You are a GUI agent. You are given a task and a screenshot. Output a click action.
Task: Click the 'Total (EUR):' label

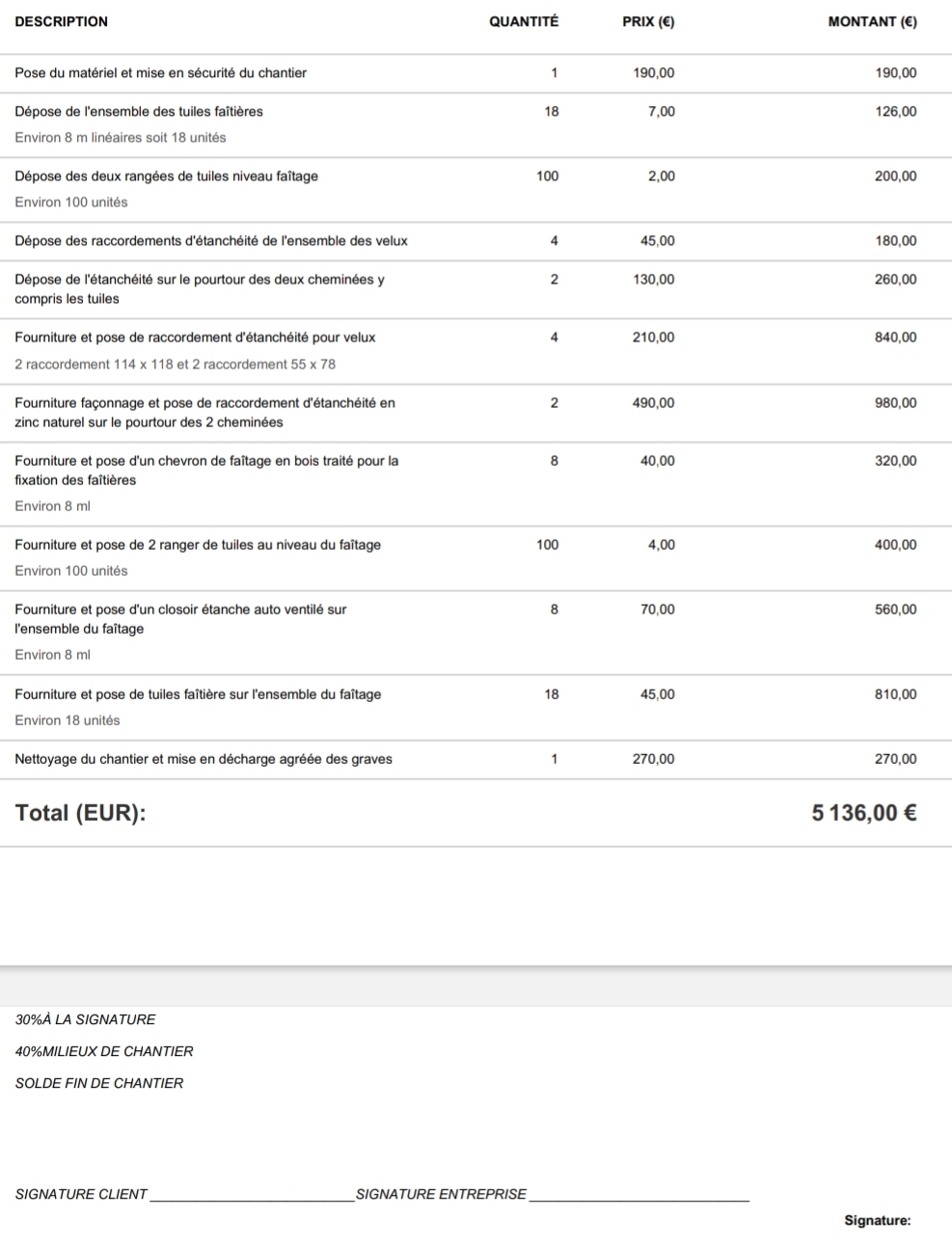tap(80, 813)
